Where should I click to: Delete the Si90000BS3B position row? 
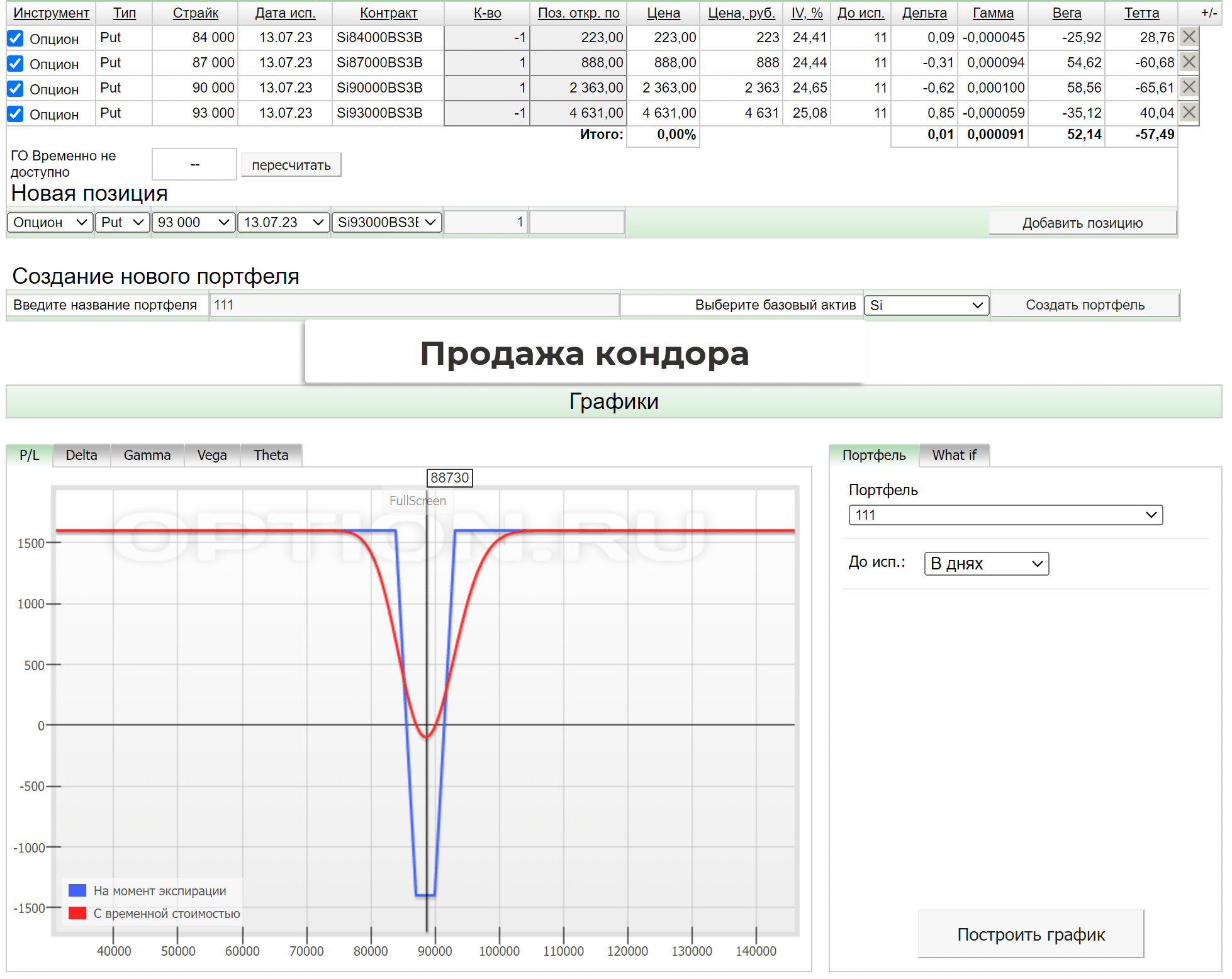click(x=1188, y=87)
